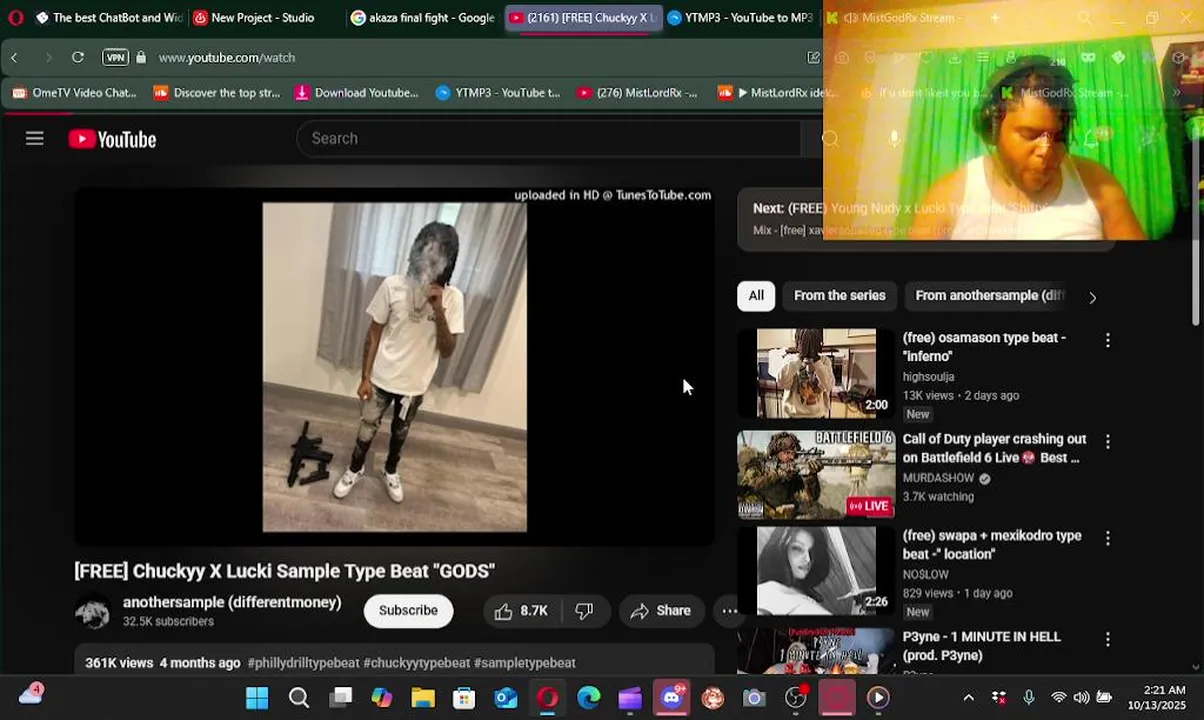This screenshot has width=1204, height=720.
Task: Open osamason type beat inferno thumbnail
Action: click(x=816, y=373)
